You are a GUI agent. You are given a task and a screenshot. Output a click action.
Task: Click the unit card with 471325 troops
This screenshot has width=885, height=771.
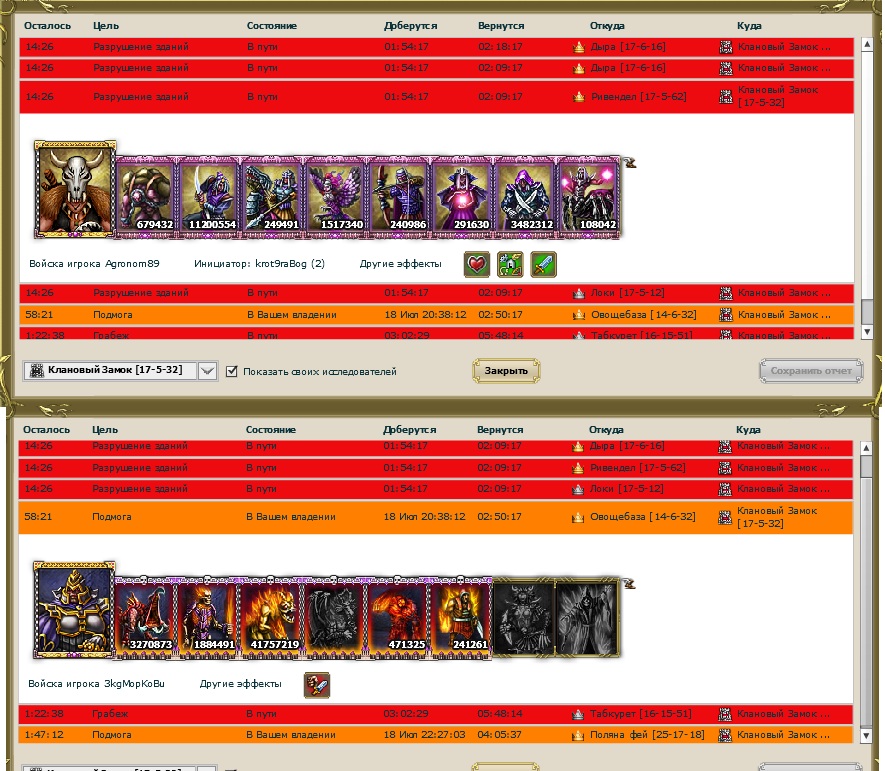(x=397, y=617)
